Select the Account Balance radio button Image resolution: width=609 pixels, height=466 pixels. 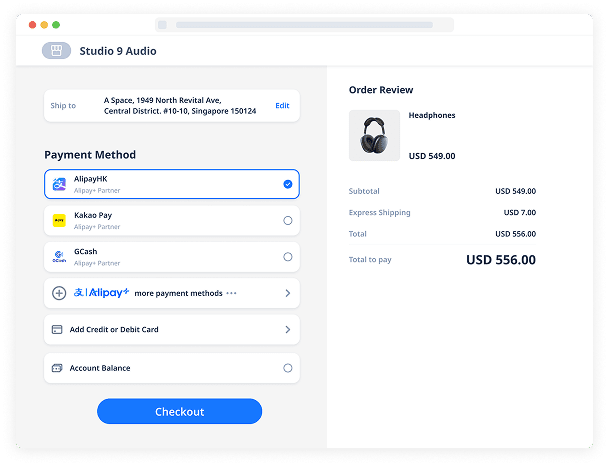pyautogui.click(x=288, y=368)
